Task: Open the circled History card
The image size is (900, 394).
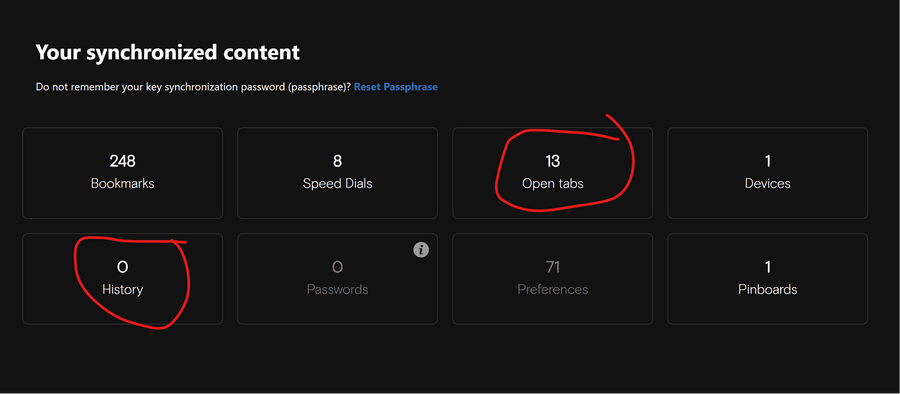Action: pyautogui.click(x=122, y=279)
